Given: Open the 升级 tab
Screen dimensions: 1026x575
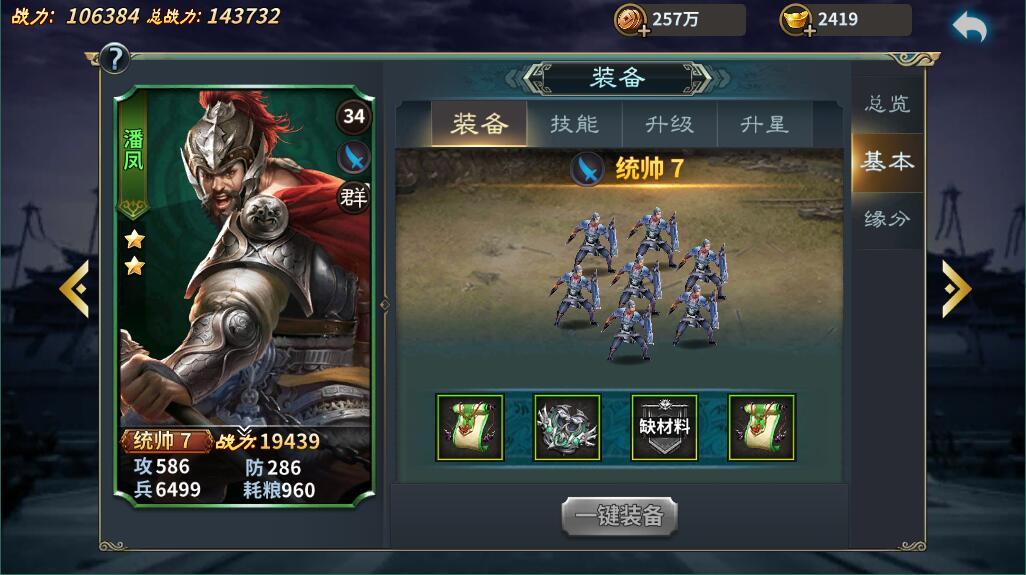Looking at the screenshot, I should pyautogui.click(x=669, y=124).
